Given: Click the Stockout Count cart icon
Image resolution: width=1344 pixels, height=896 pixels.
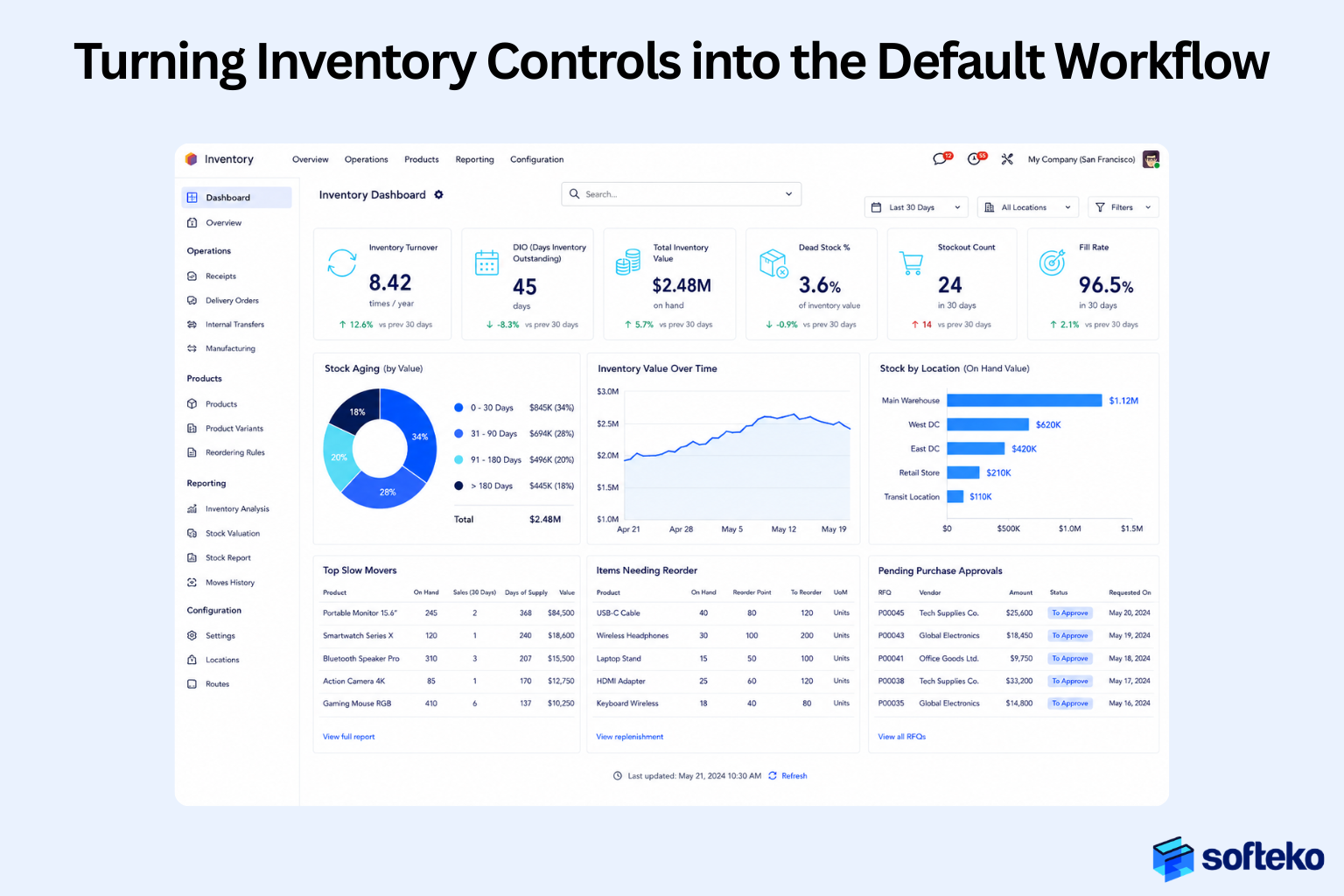Looking at the screenshot, I should click(912, 262).
